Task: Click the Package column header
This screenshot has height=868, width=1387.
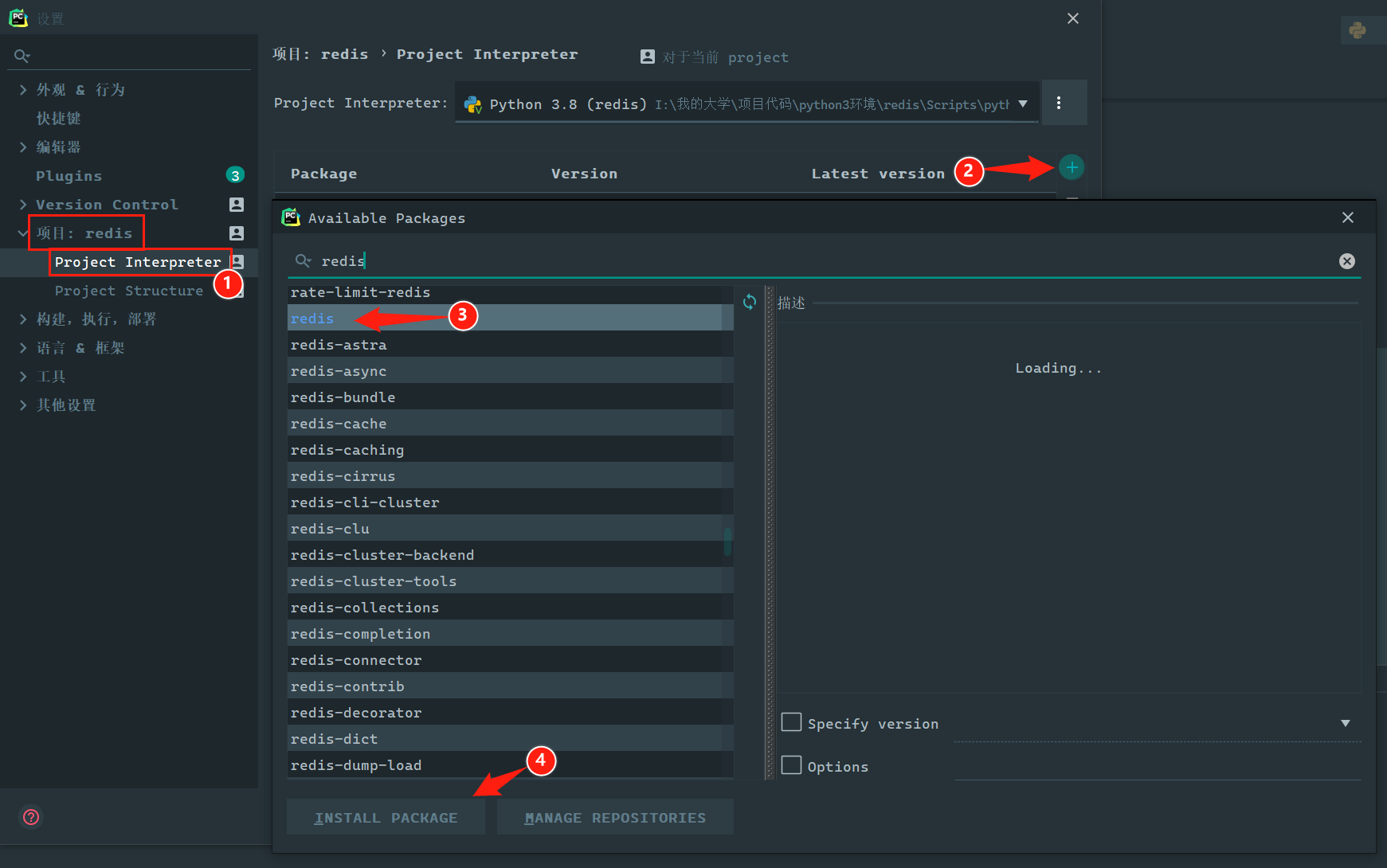Action: (323, 174)
